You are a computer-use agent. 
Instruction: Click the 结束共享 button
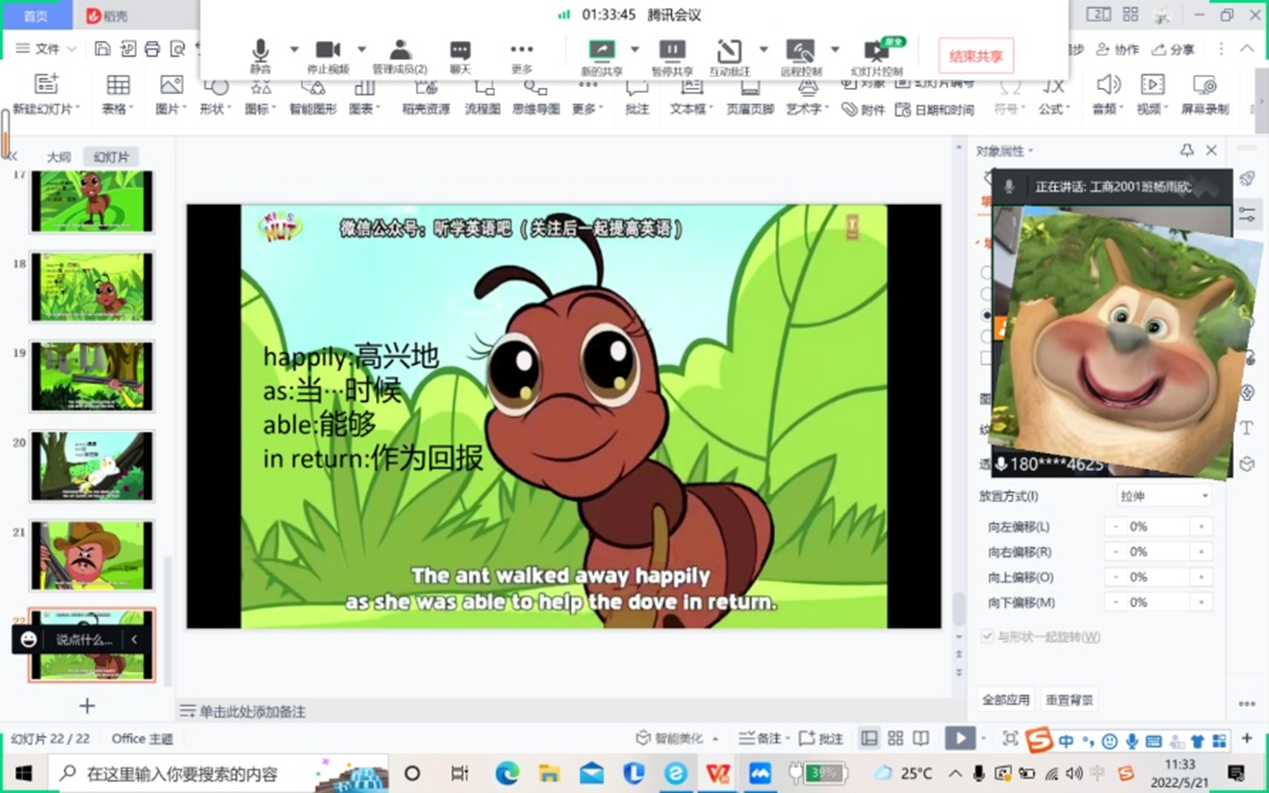click(975, 56)
